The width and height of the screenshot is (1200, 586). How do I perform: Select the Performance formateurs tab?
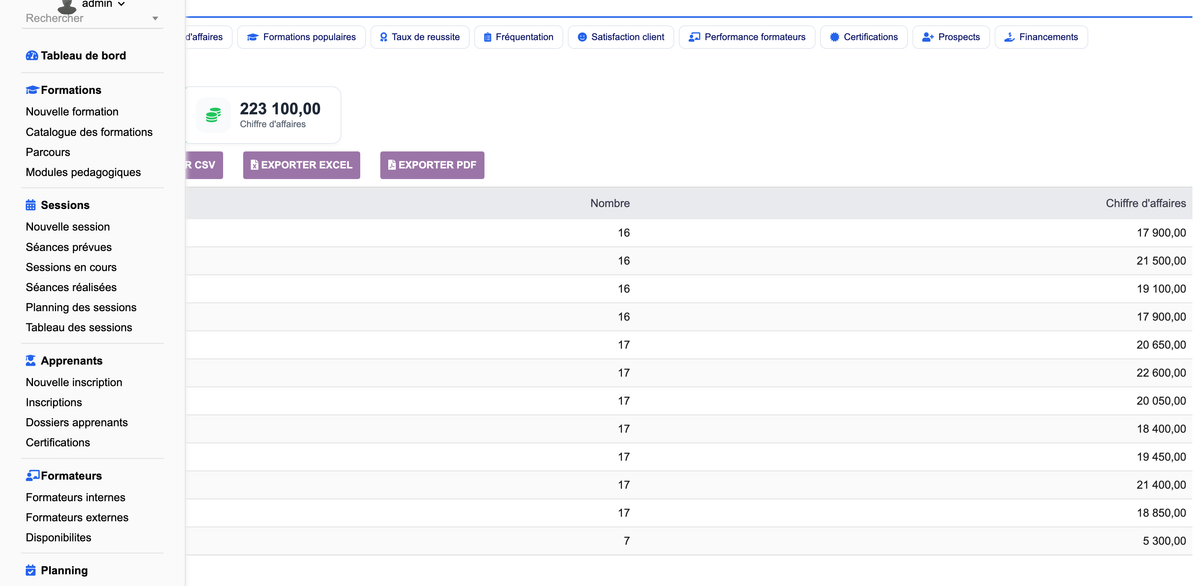pos(747,37)
